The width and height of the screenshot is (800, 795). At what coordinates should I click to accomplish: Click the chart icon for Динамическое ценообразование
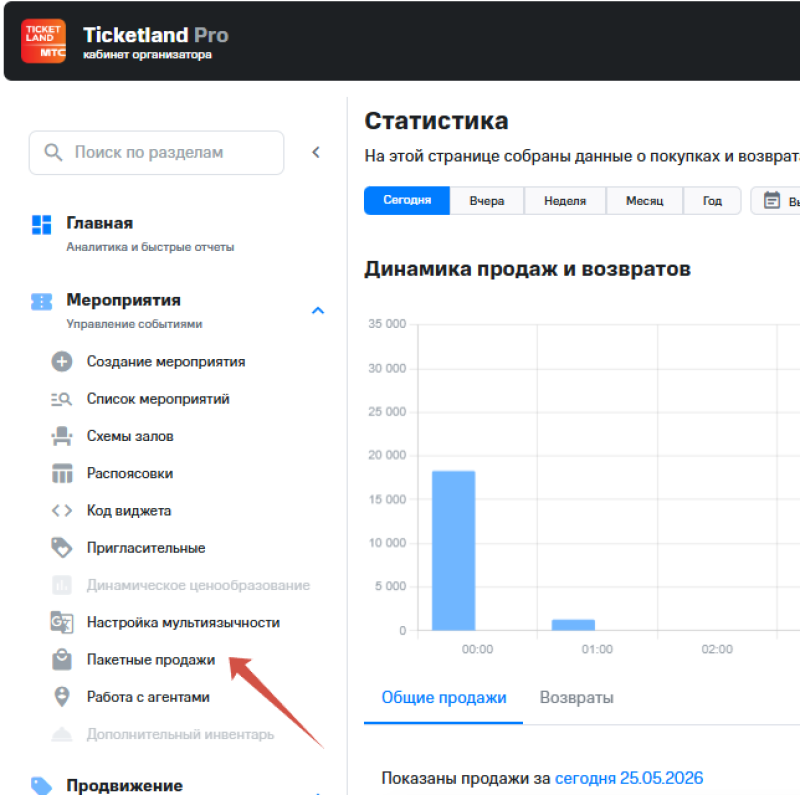pos(62,585)
